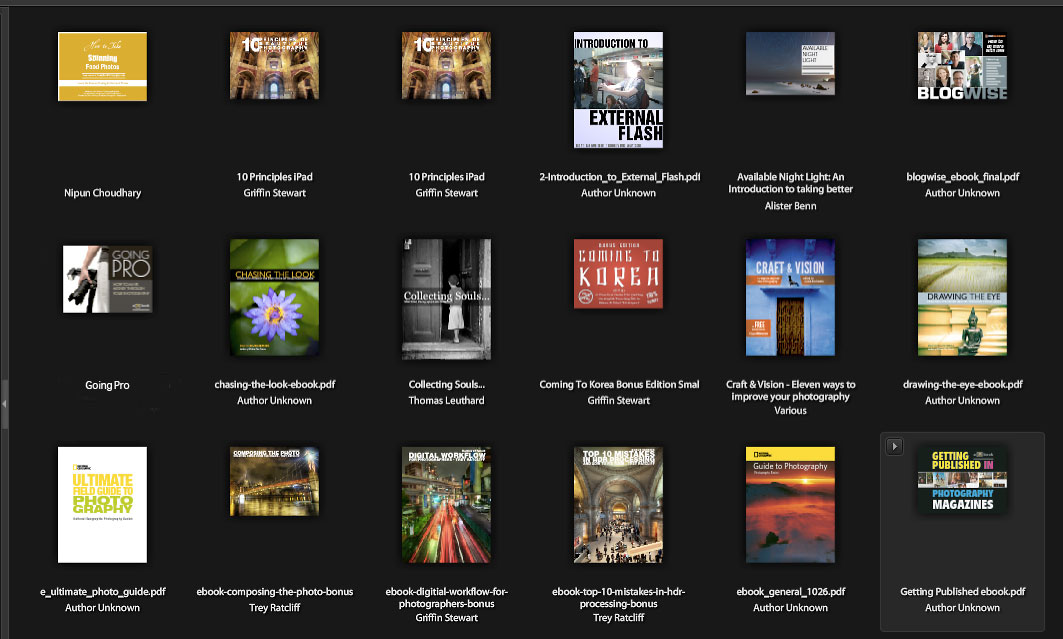This screenshot has height=639, width=1063.
Task: Open Craft & Vision book cover
Action: (x=790, y=299)
